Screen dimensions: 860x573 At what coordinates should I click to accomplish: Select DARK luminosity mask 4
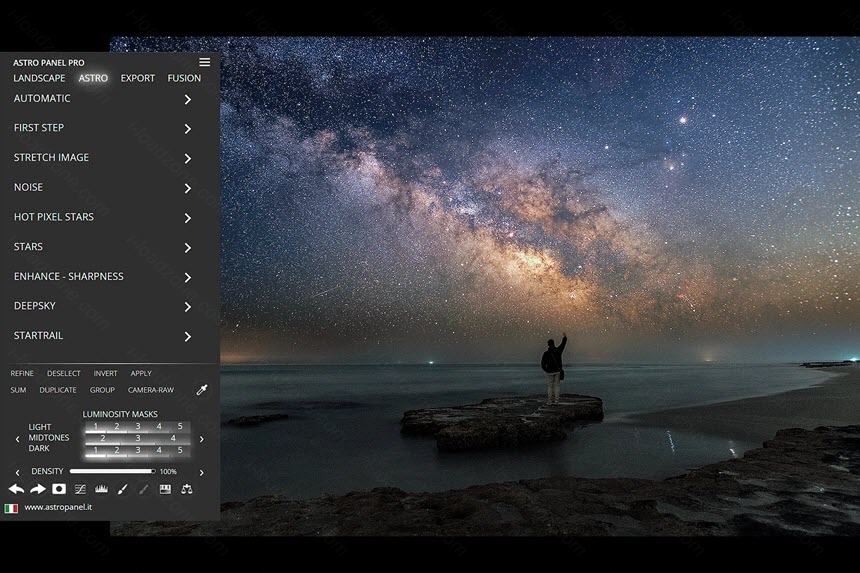(x=159, y=450)
